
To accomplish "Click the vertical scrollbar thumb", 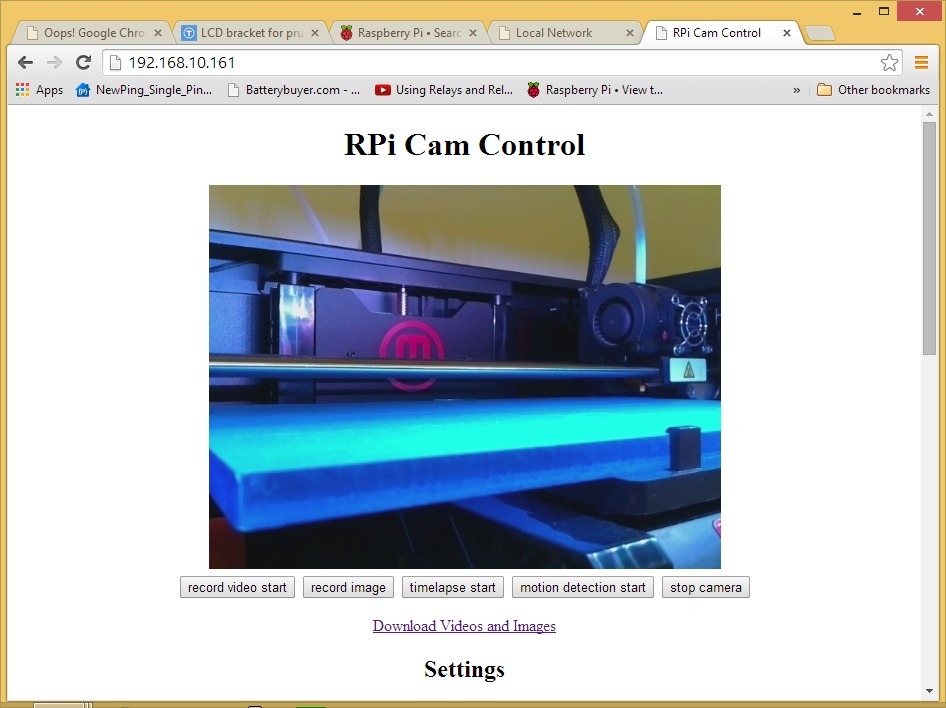I will (x=929, y=239).
